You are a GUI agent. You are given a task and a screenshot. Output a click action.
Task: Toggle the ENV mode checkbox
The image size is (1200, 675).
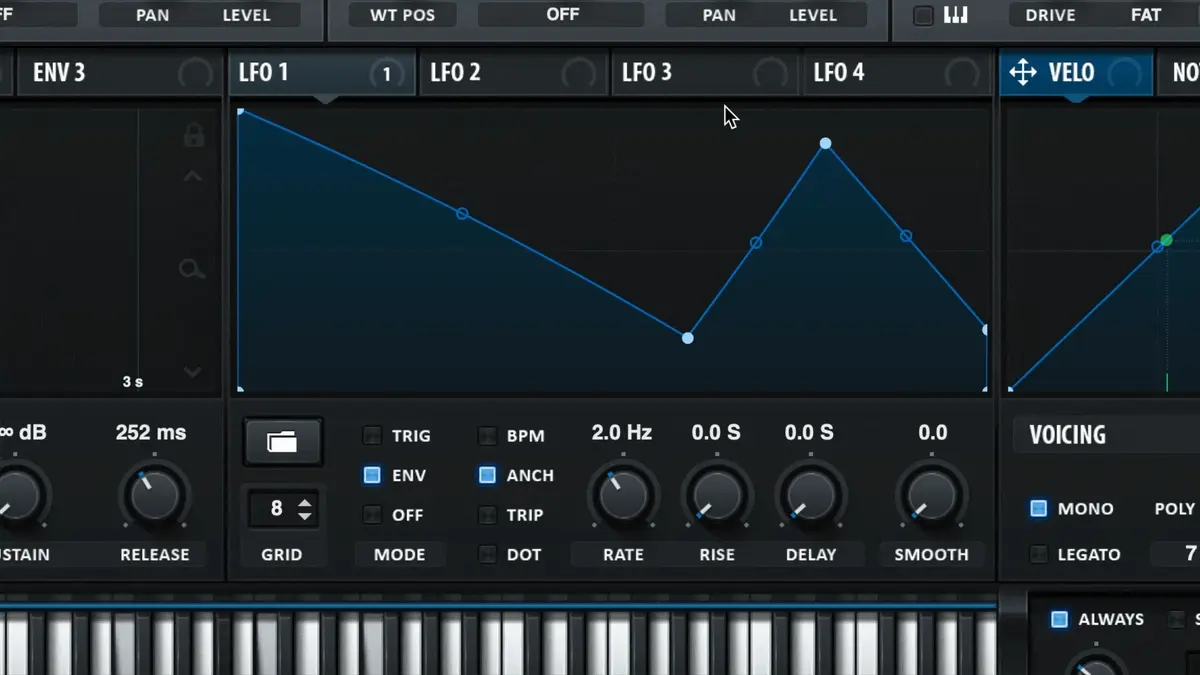tap(372, 475)
